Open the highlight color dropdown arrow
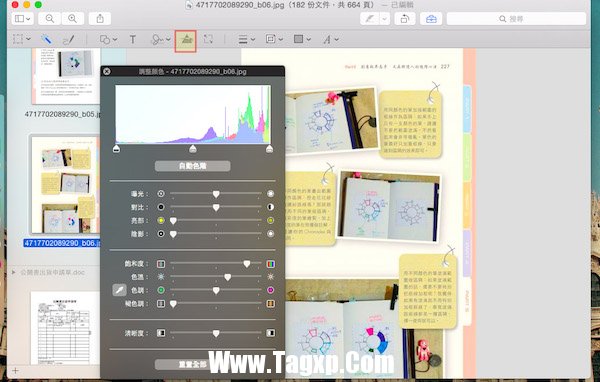600x382 pixels. pyautogui.click(x=385, y=19)
